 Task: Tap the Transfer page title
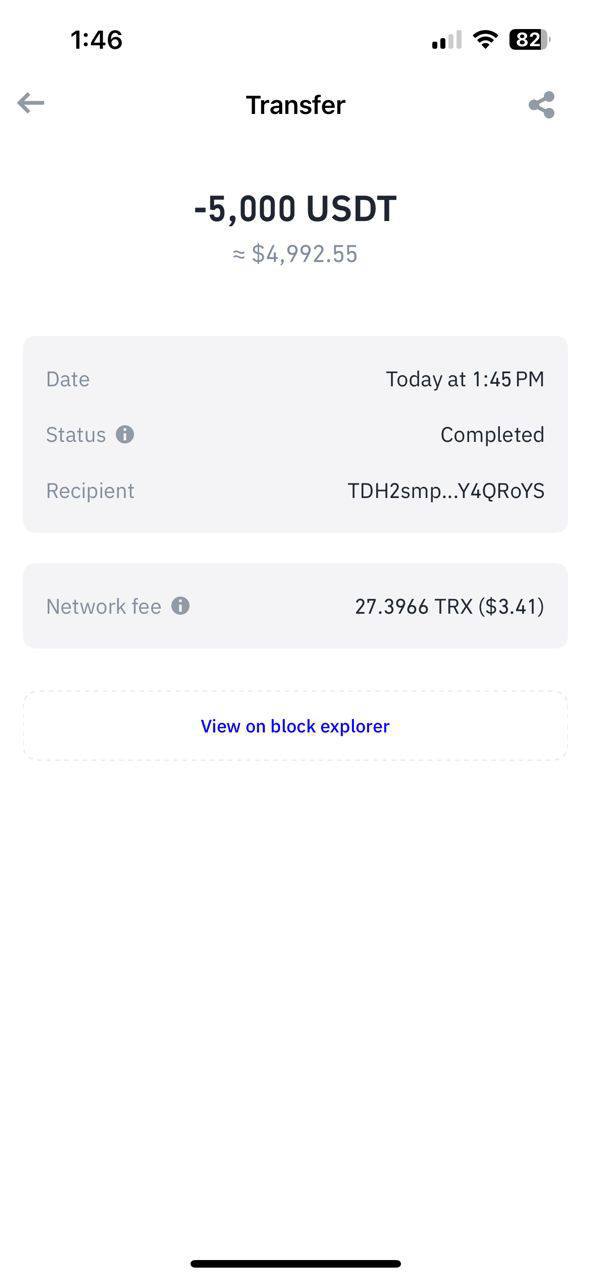click(296, 105)
